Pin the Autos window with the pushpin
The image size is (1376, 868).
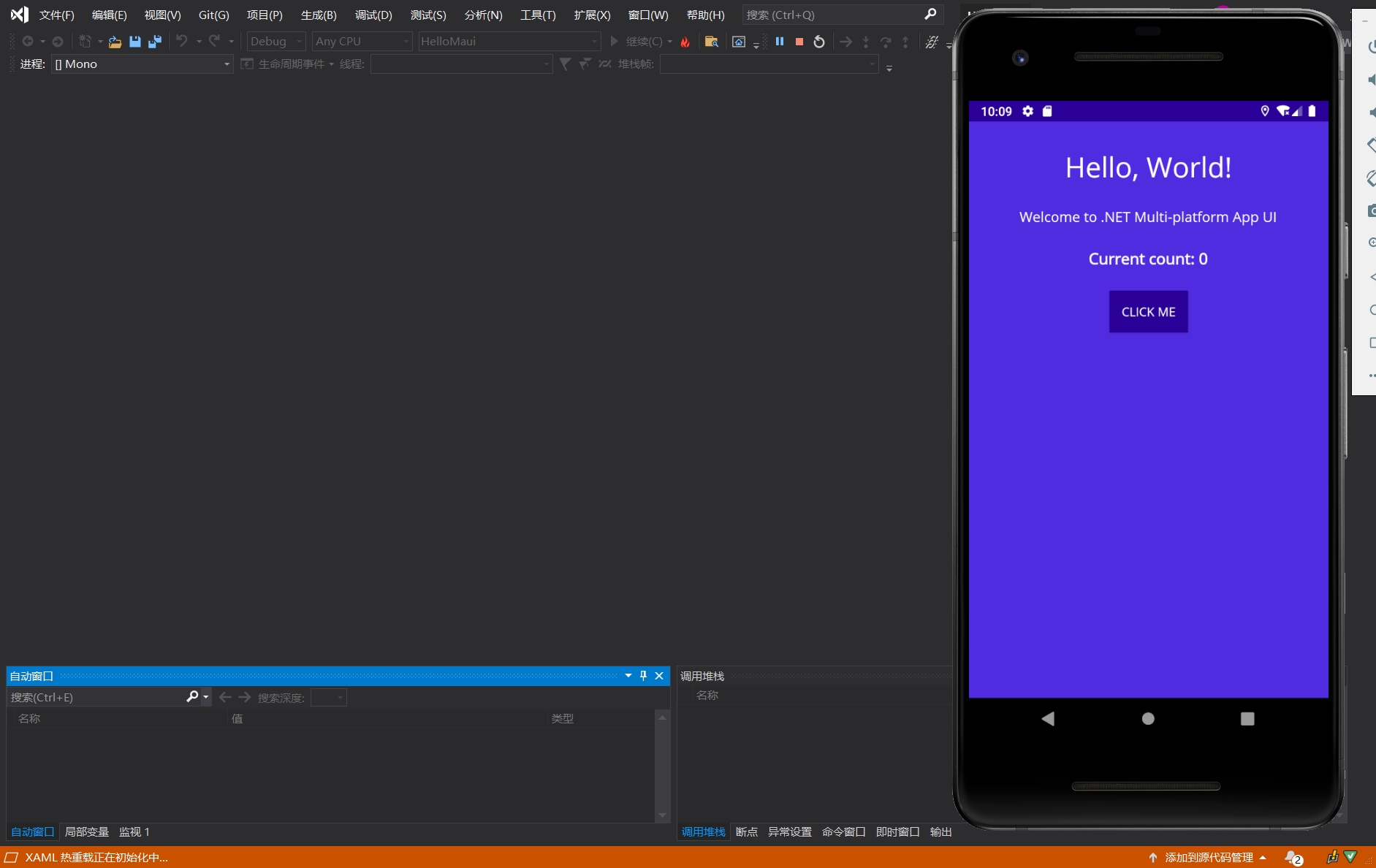pos(643,676)
